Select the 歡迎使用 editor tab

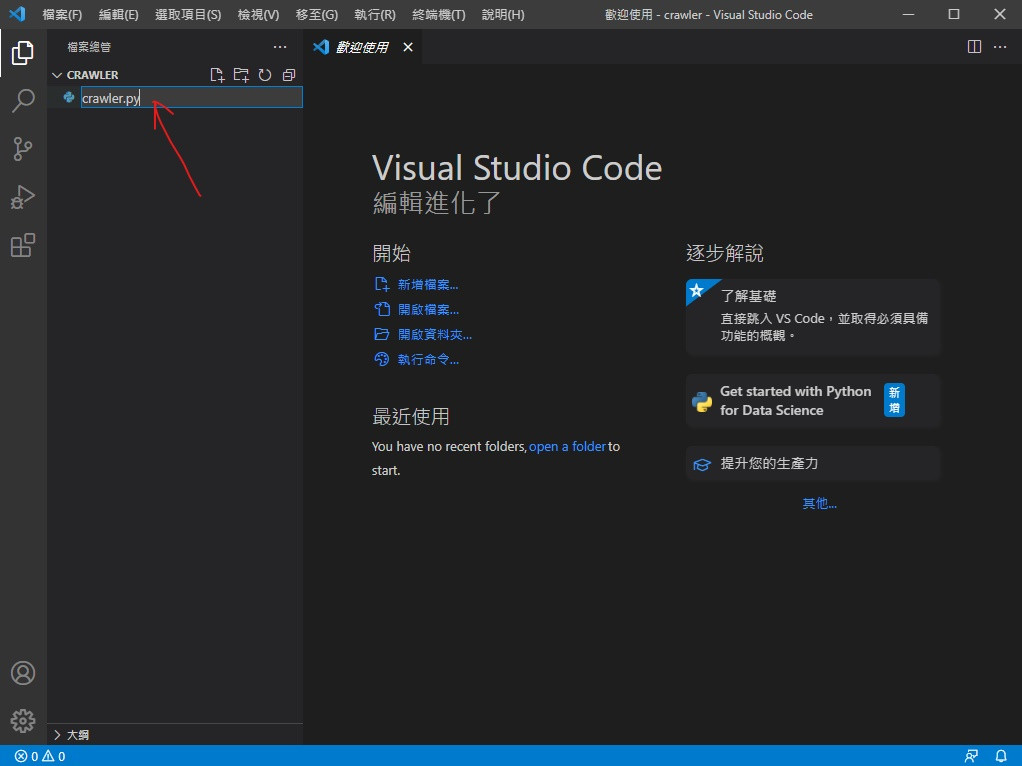point(362,47)
